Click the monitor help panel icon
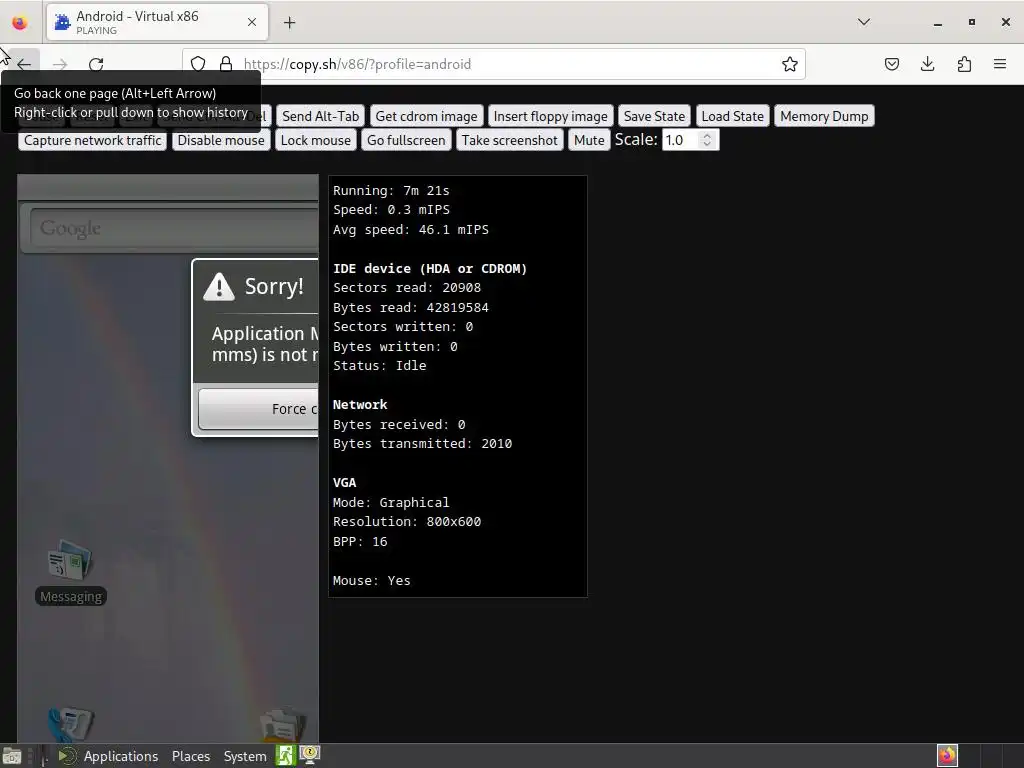This screenshot has width=1024, height=768. click(310, 755)
